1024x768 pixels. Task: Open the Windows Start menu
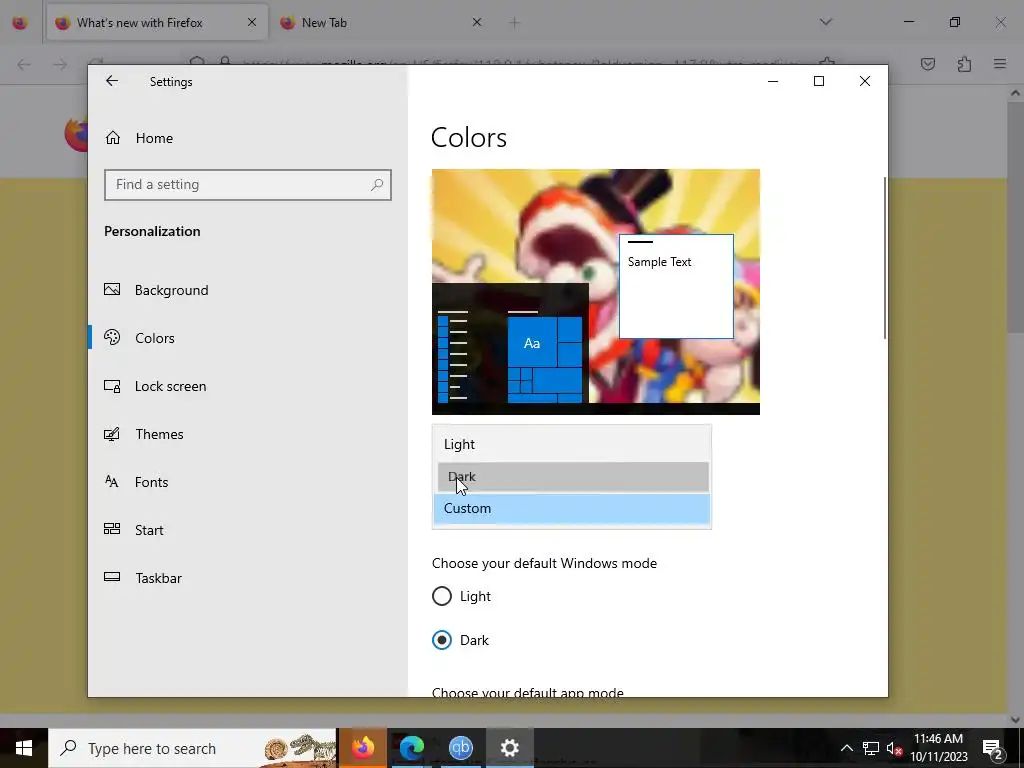pyautogui.click(x=24, y=748)
